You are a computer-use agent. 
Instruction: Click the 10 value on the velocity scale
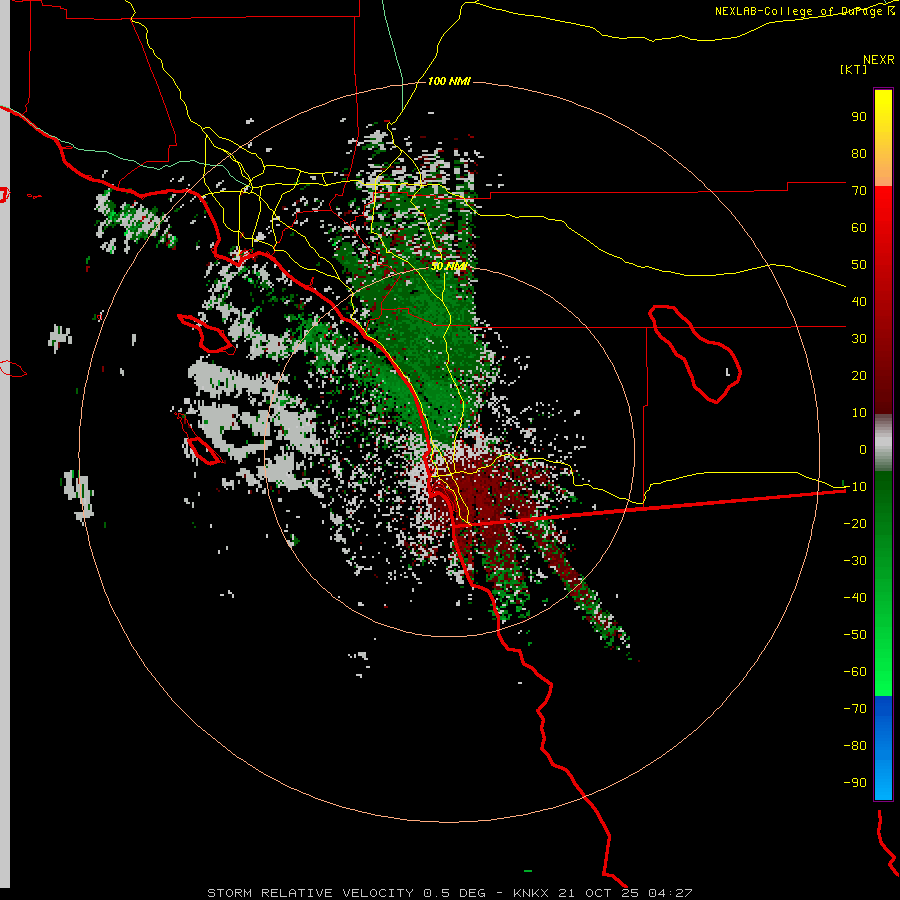859,413
